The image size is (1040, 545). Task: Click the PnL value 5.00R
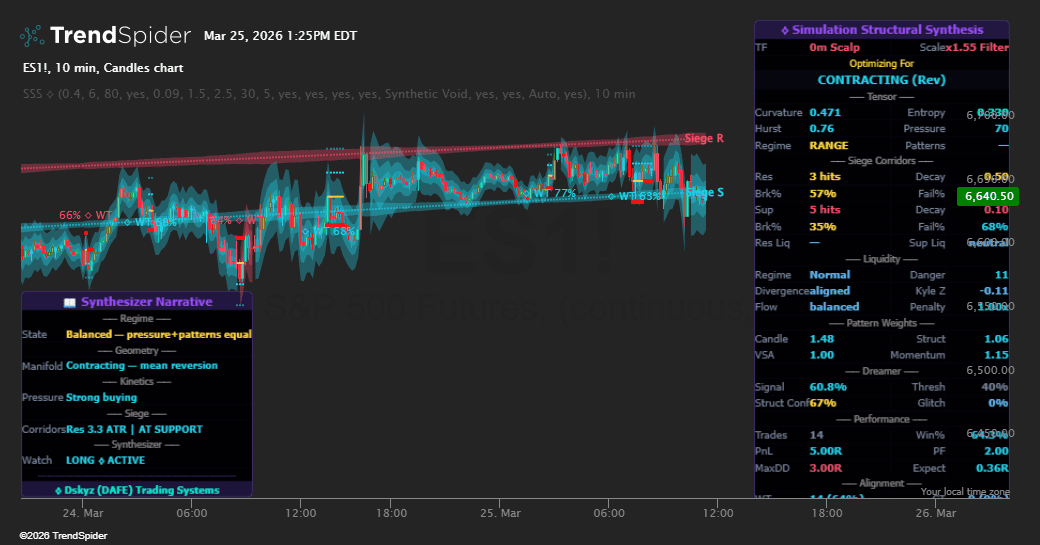pyautogui.click(x=826, y=452)
